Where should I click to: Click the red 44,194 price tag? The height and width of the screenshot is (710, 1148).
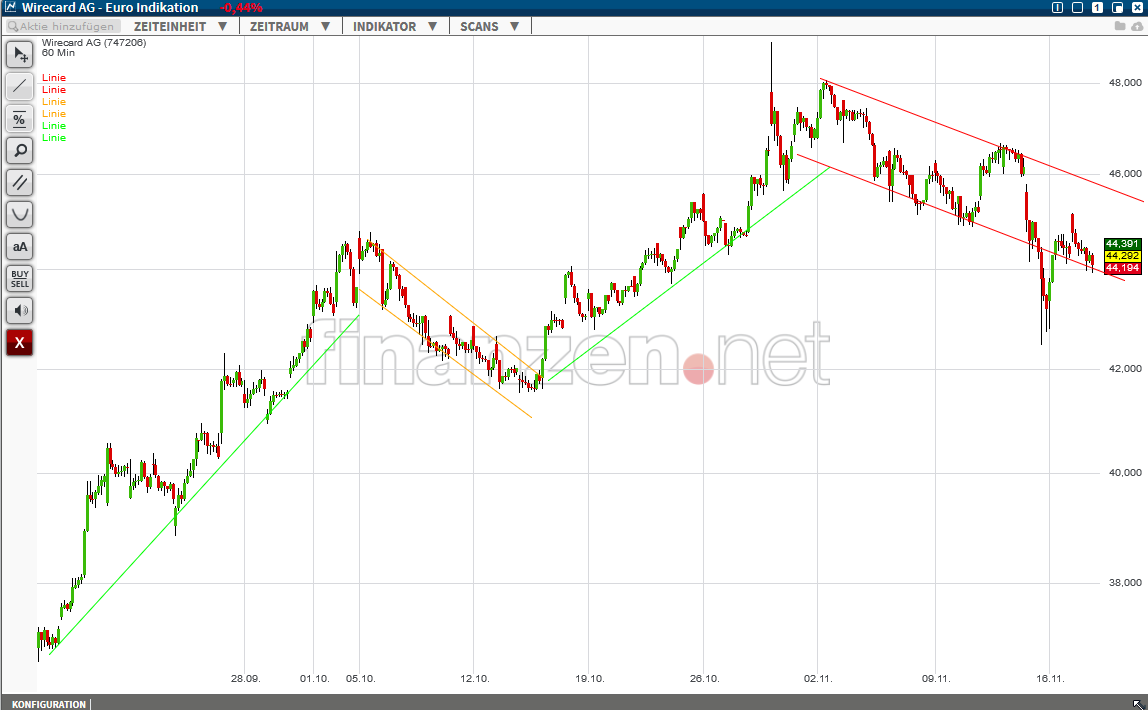point(1122,268)
